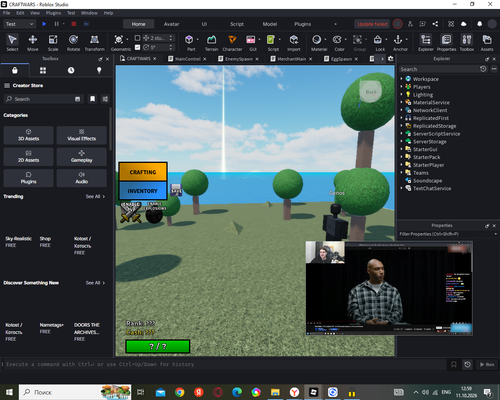Click the in-game CRAFTING button
The image size is (500, 400).
[143, 172]
